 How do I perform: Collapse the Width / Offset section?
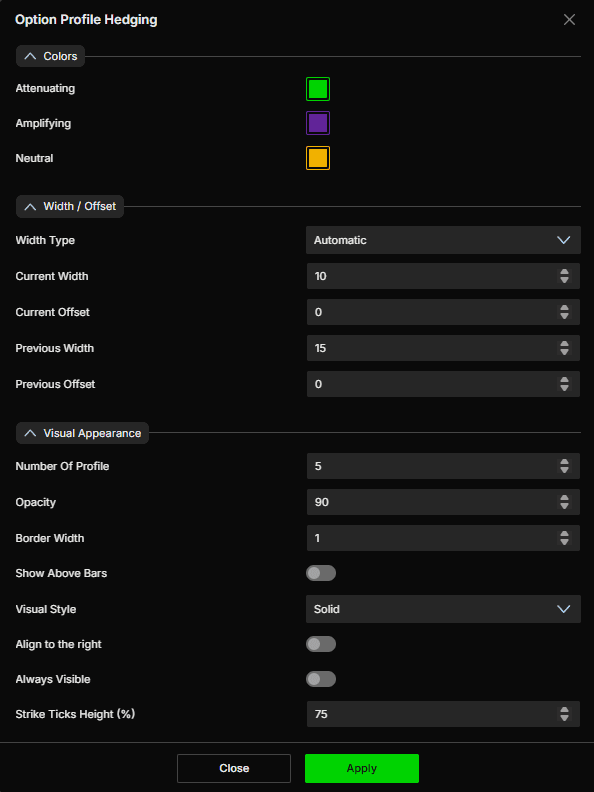(70, 207)
